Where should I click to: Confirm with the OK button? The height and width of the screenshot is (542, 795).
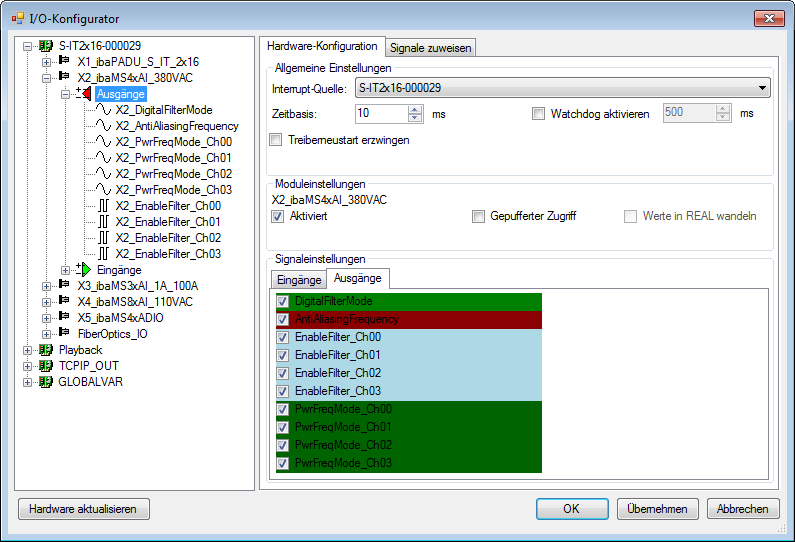(572, 509)
